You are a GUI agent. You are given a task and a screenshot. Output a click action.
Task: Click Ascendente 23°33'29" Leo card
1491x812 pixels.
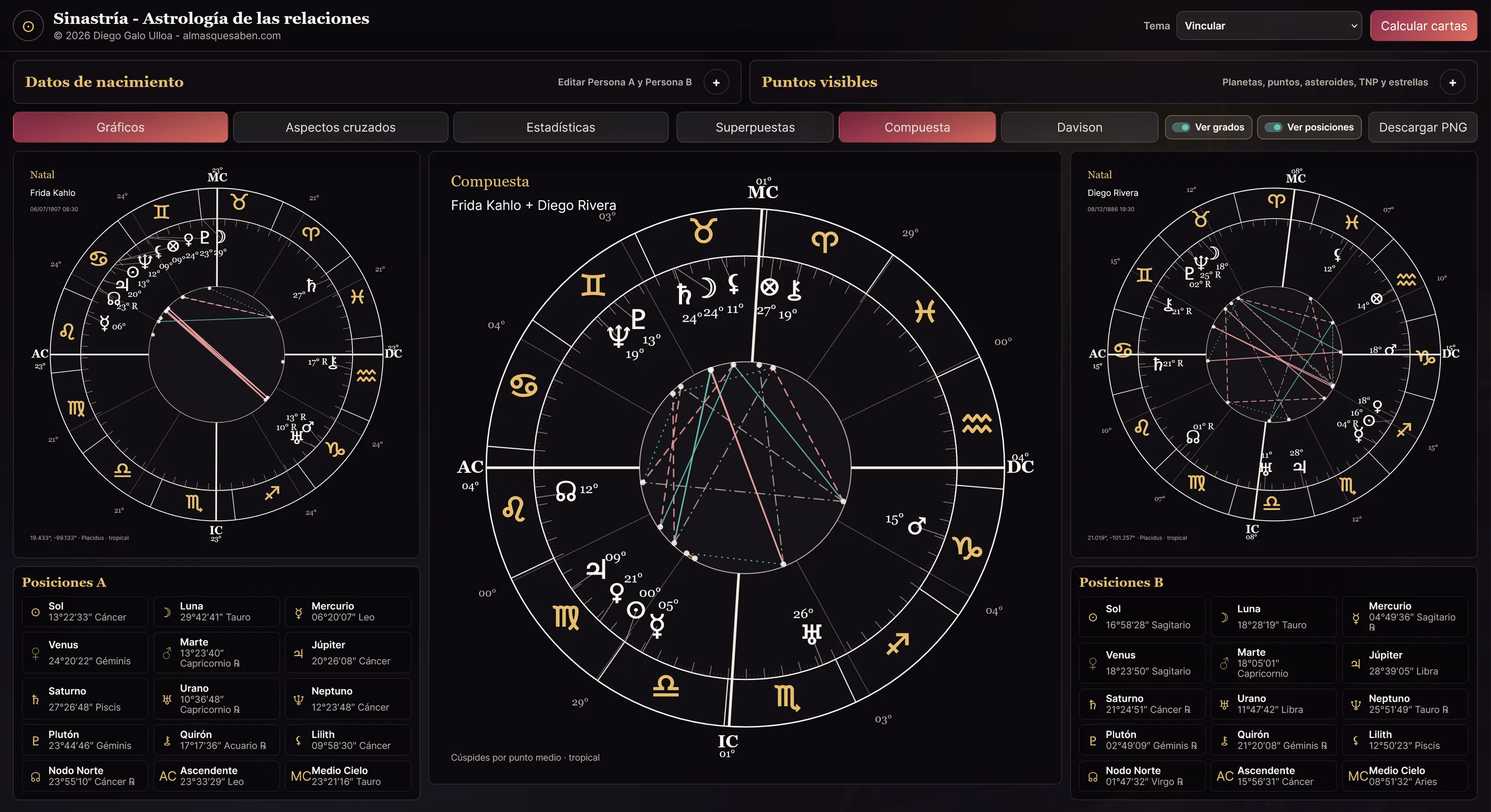(x=217, y=776)
